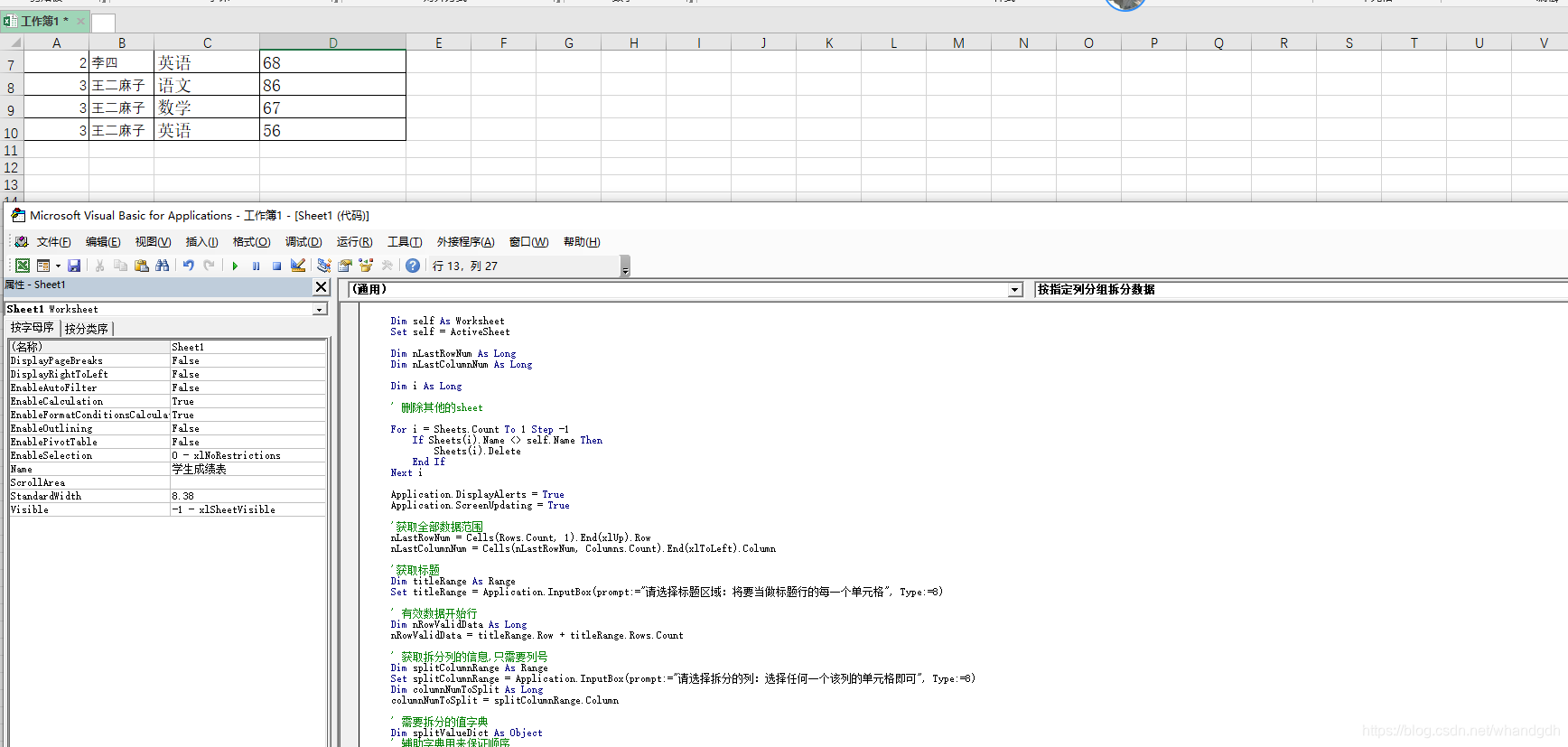Click the Copy icon in VBA toolbar

[x=120, y=266]
